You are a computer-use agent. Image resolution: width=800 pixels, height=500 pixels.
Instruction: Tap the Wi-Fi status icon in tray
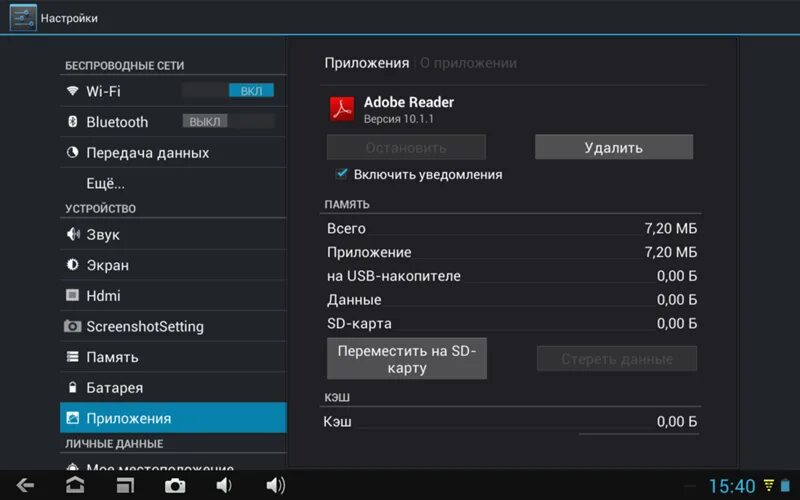(x=768, y=485)
